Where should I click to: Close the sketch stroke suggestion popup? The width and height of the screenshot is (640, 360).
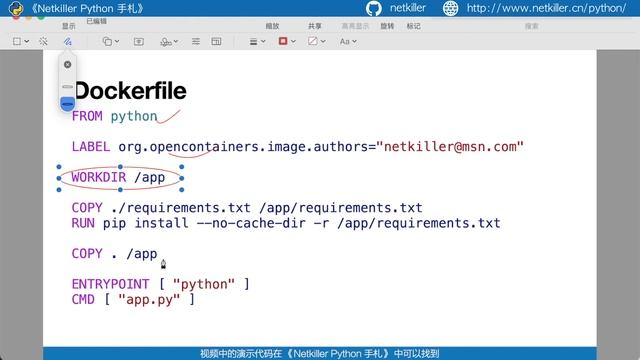click(x=68, y=64)
